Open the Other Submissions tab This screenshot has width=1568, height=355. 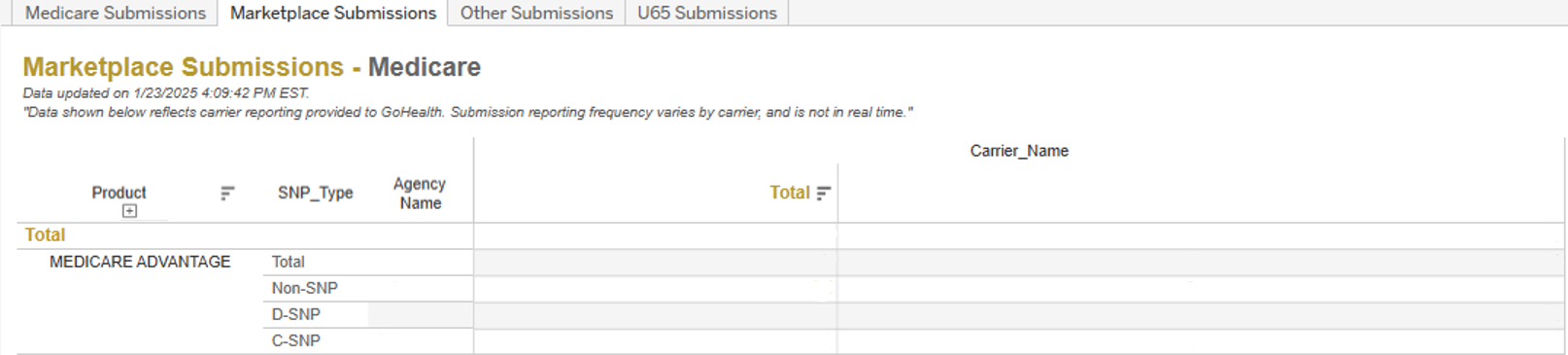(536, 13)
